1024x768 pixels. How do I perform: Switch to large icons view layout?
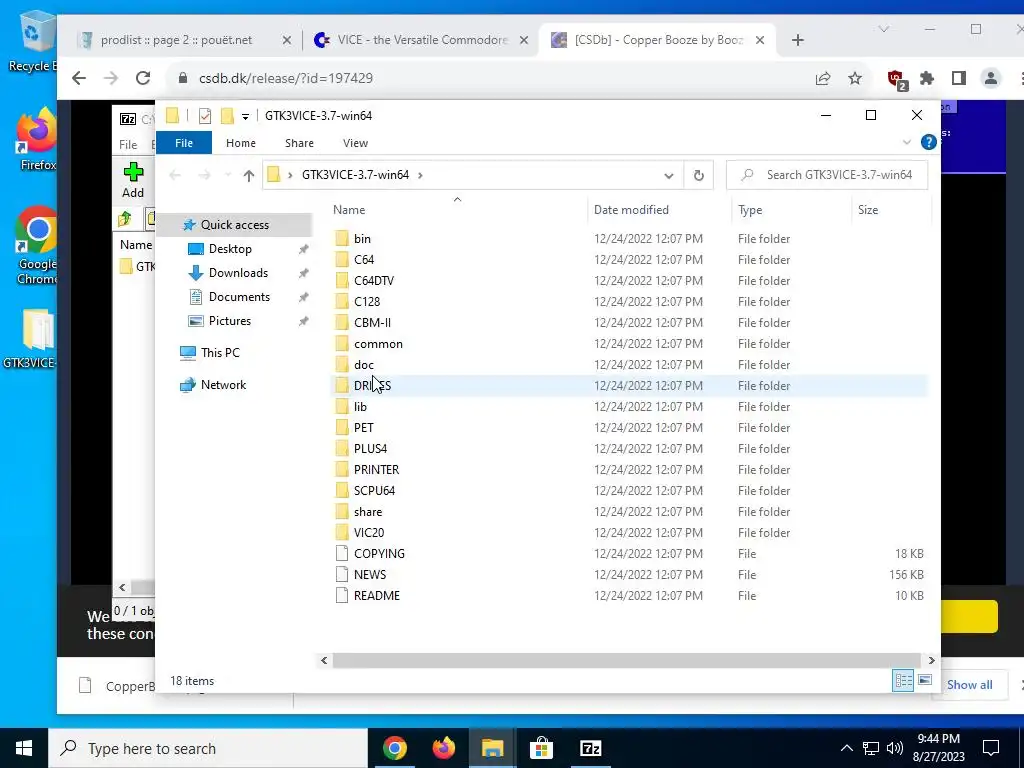[x=925, y=680]
